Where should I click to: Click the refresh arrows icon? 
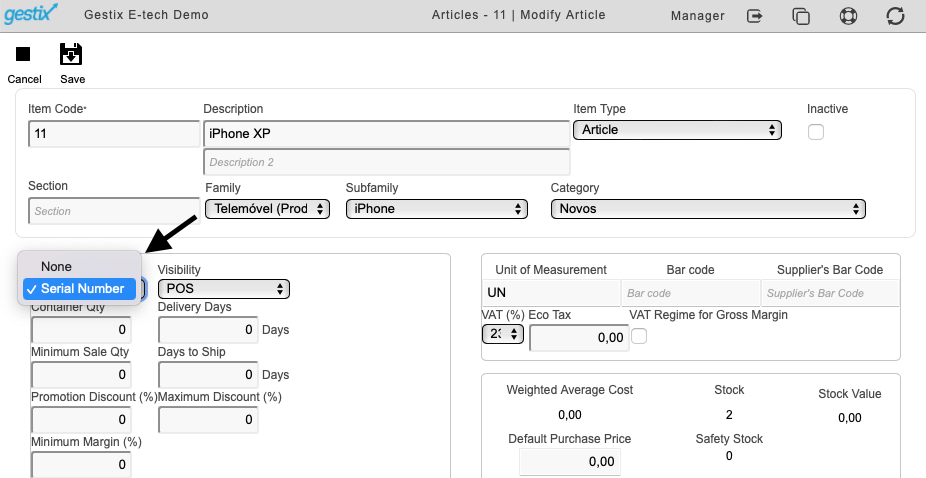[x=895, y=16]
